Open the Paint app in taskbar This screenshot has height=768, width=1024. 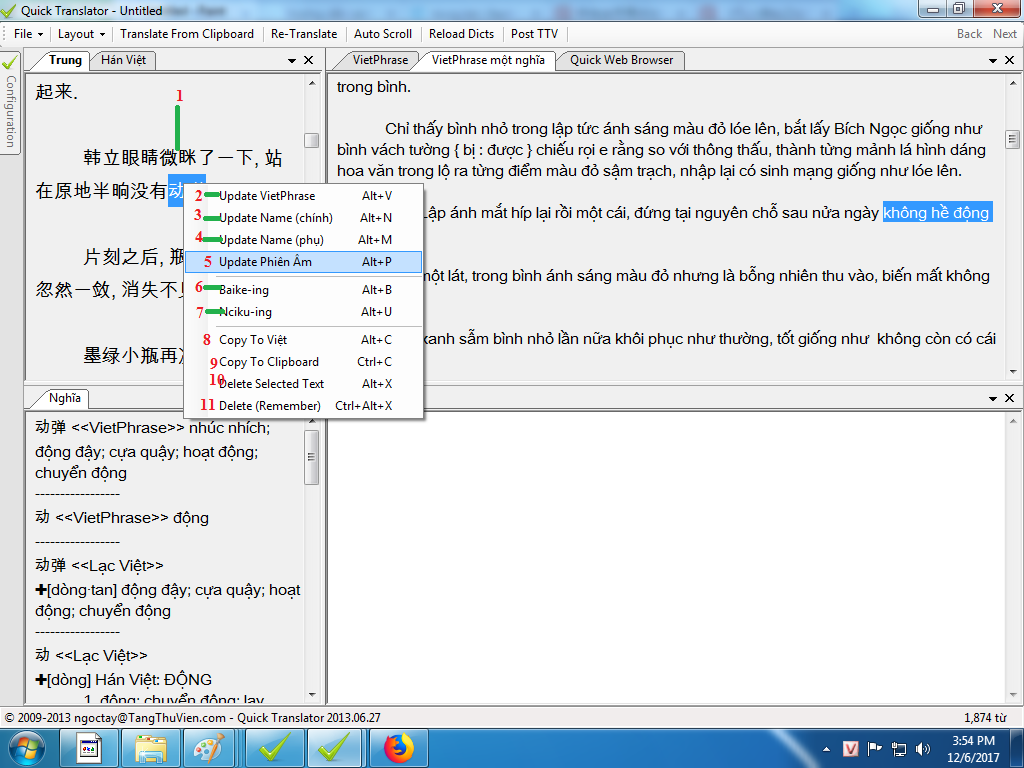pos(209,748)
